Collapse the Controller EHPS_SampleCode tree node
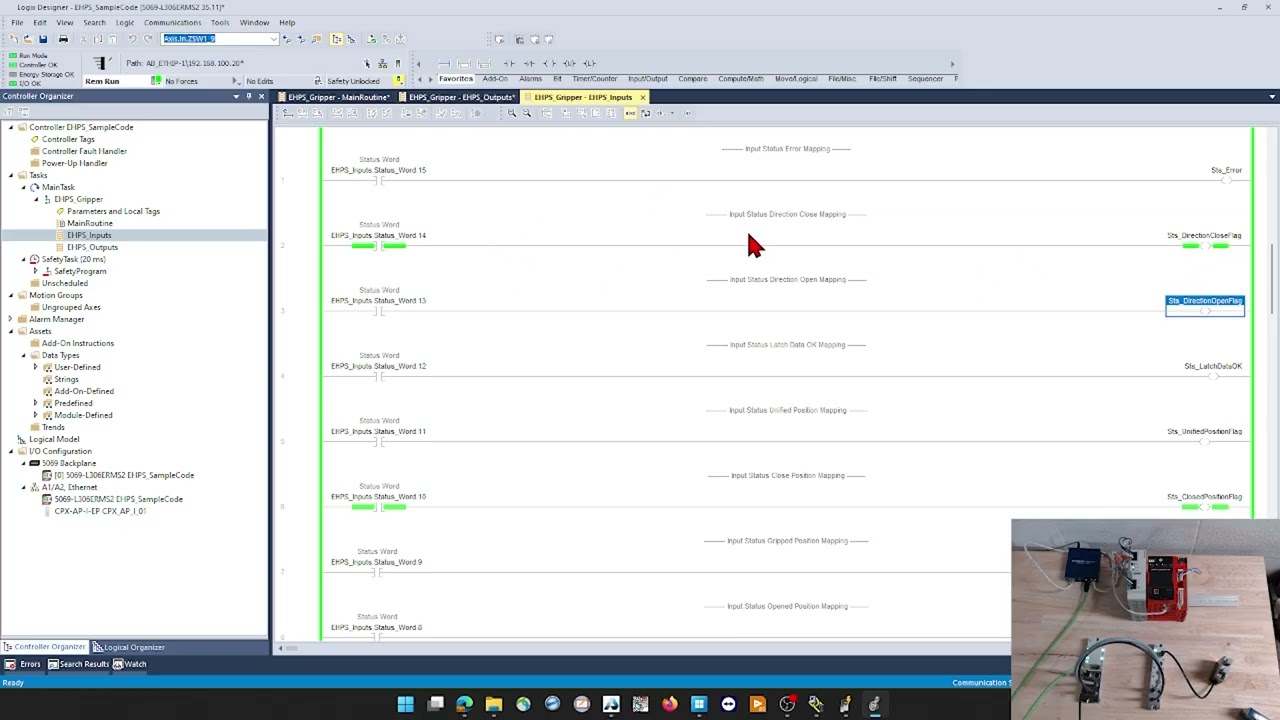Screen dimensions: 1280x720 pyautogui.click(x=10, y=127)
